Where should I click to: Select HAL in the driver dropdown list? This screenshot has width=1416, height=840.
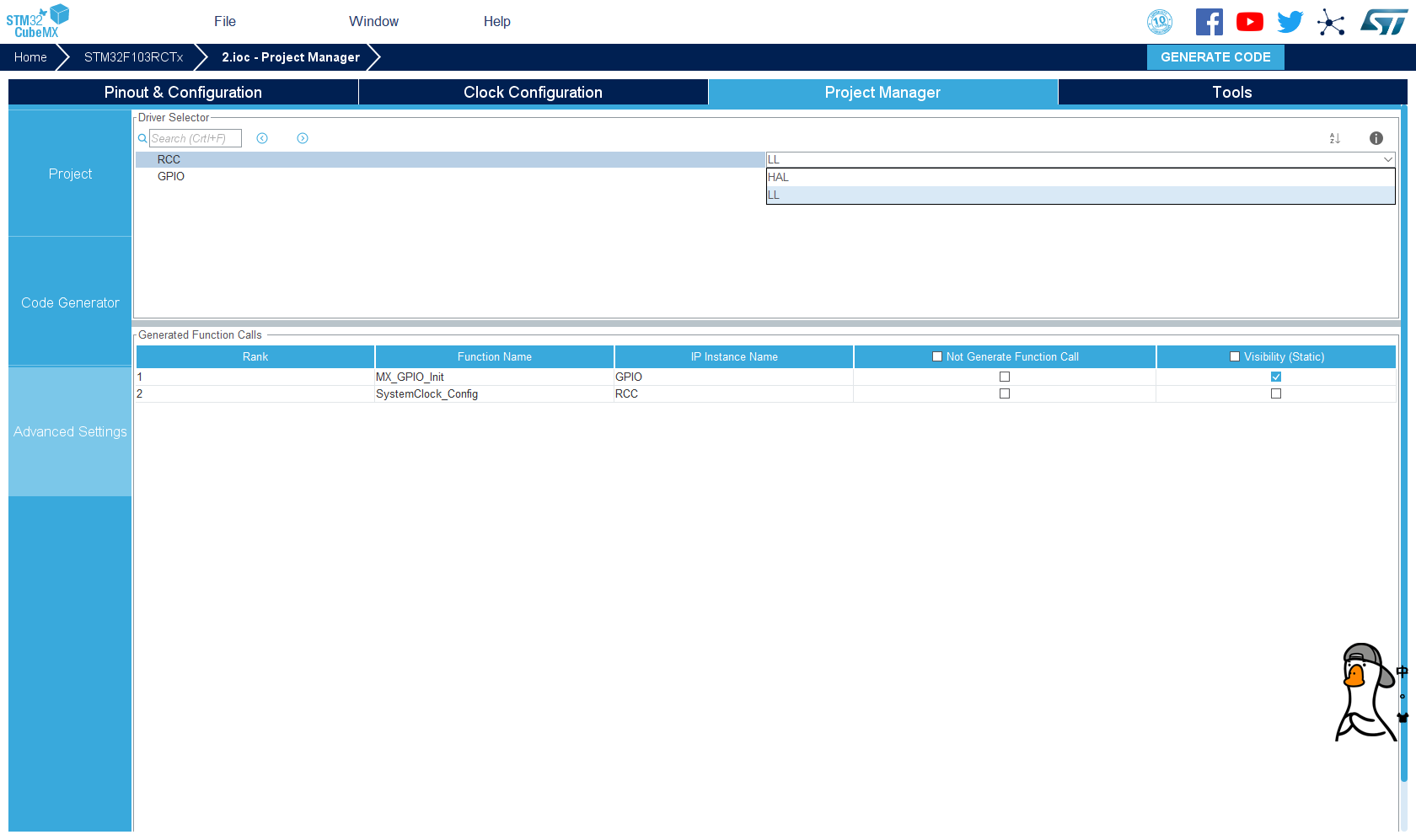click(x=1081, y=177)
